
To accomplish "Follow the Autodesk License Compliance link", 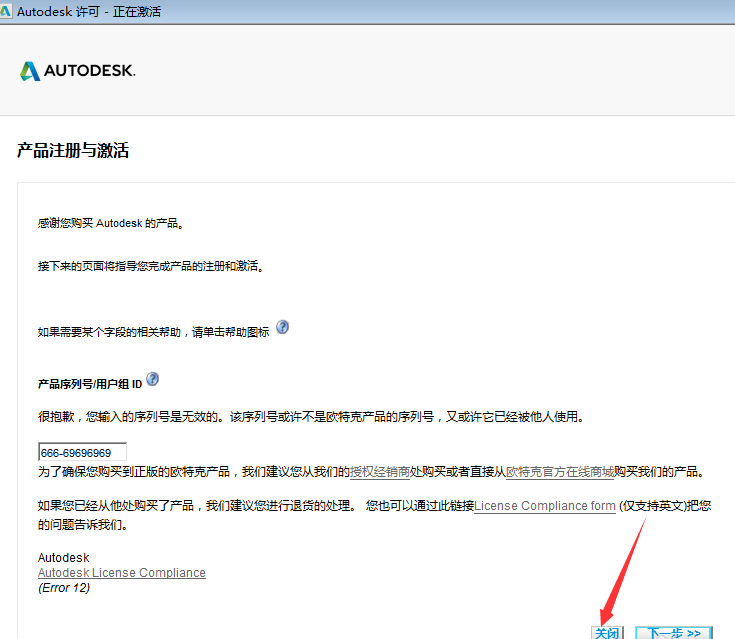I will pos(122,573).
